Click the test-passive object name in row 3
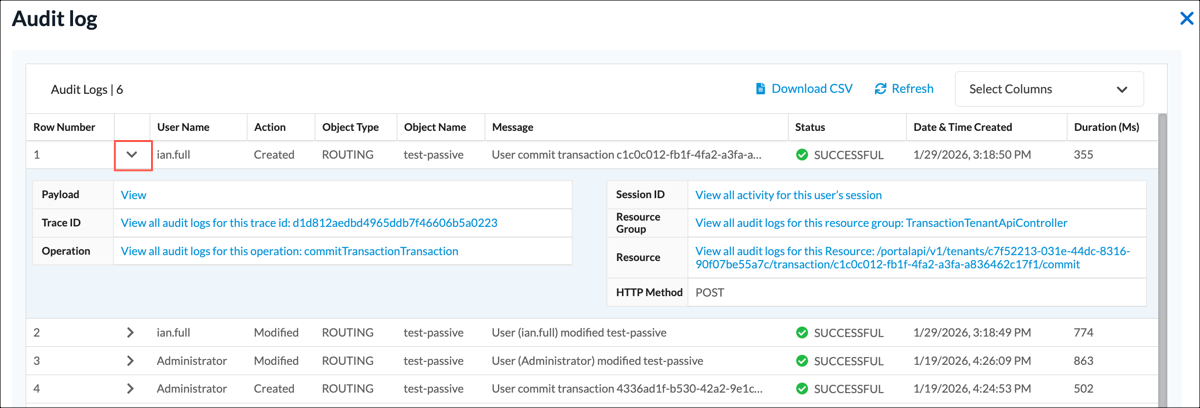 435,360
